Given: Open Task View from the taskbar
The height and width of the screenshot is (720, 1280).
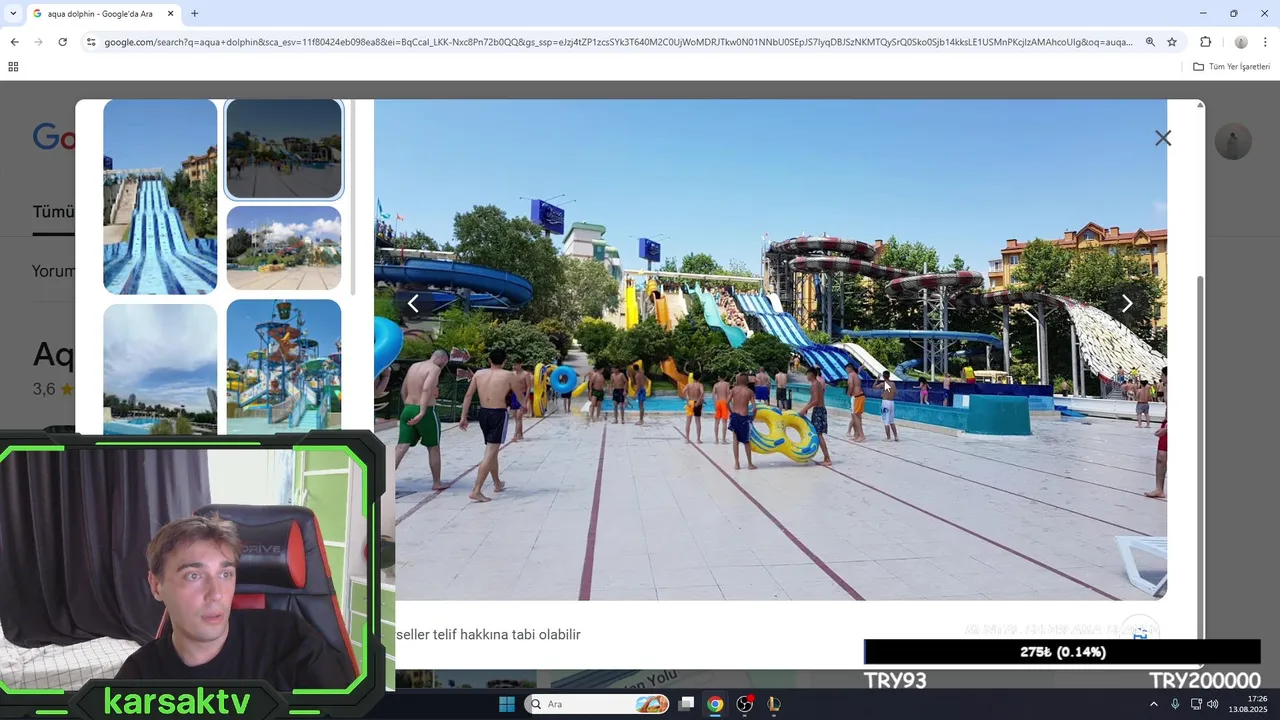Looking at the screenshot, I should (x=686, y=704).
